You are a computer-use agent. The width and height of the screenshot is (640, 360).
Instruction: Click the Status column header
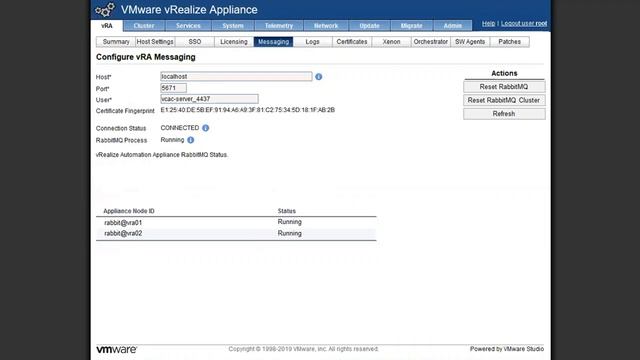287,211
